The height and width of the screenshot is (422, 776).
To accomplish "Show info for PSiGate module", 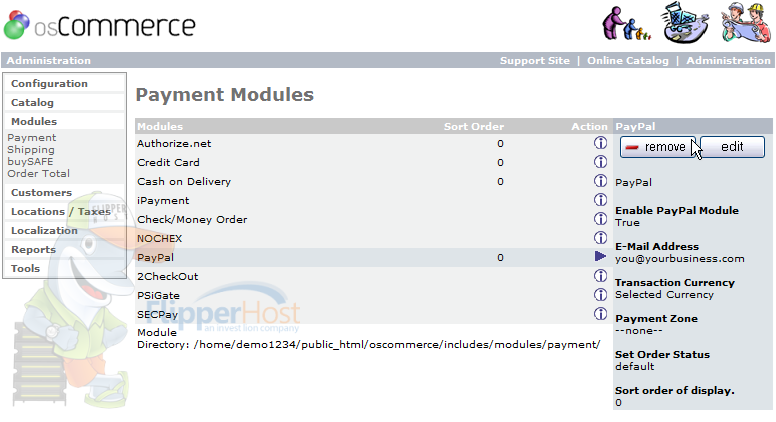I will point(600,294).
